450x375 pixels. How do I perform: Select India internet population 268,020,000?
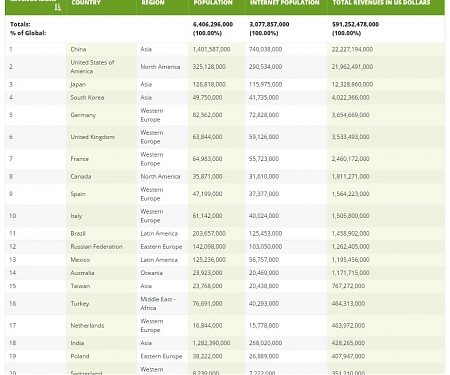pos(266,343)
